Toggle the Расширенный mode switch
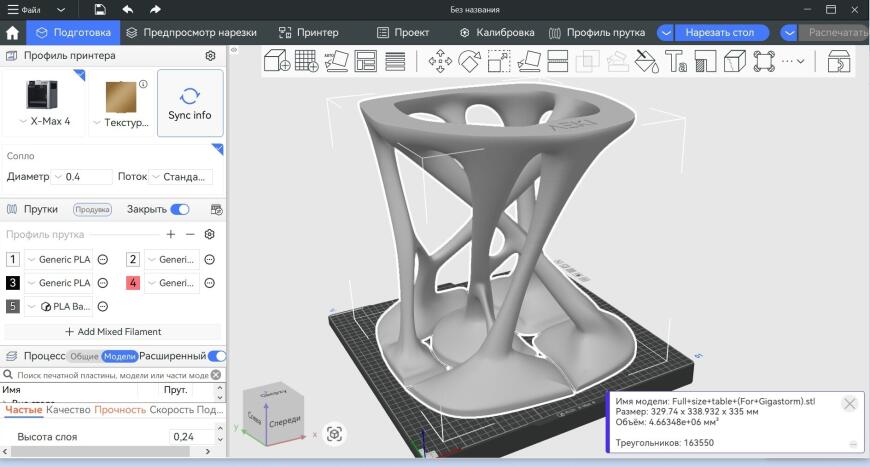870x467 pixels. [x=217, y=356]
